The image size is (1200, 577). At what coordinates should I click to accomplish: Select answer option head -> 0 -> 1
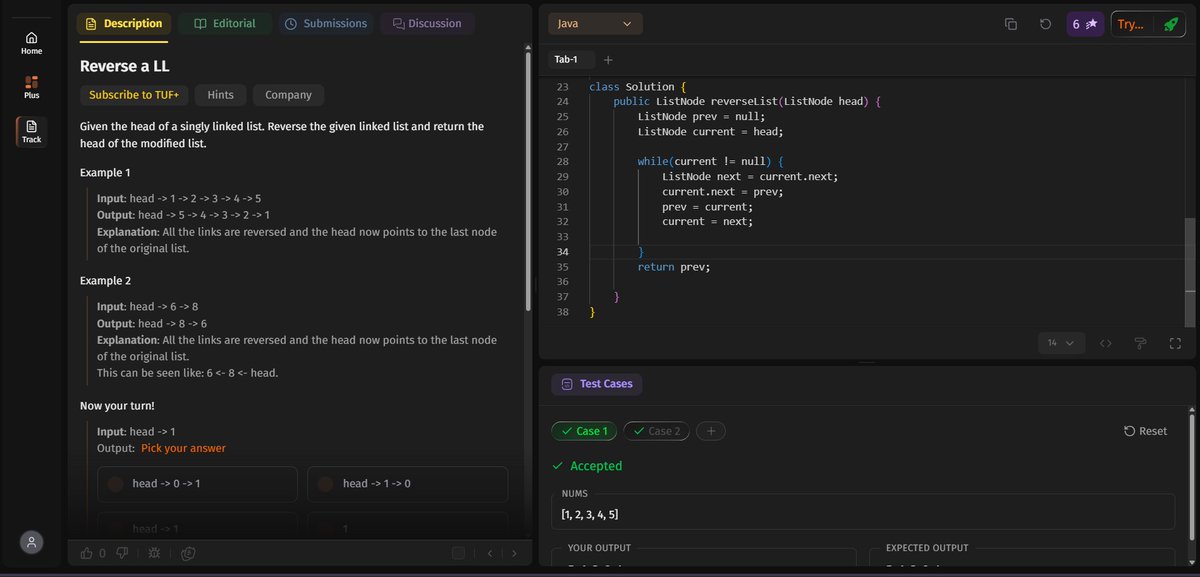197,484
